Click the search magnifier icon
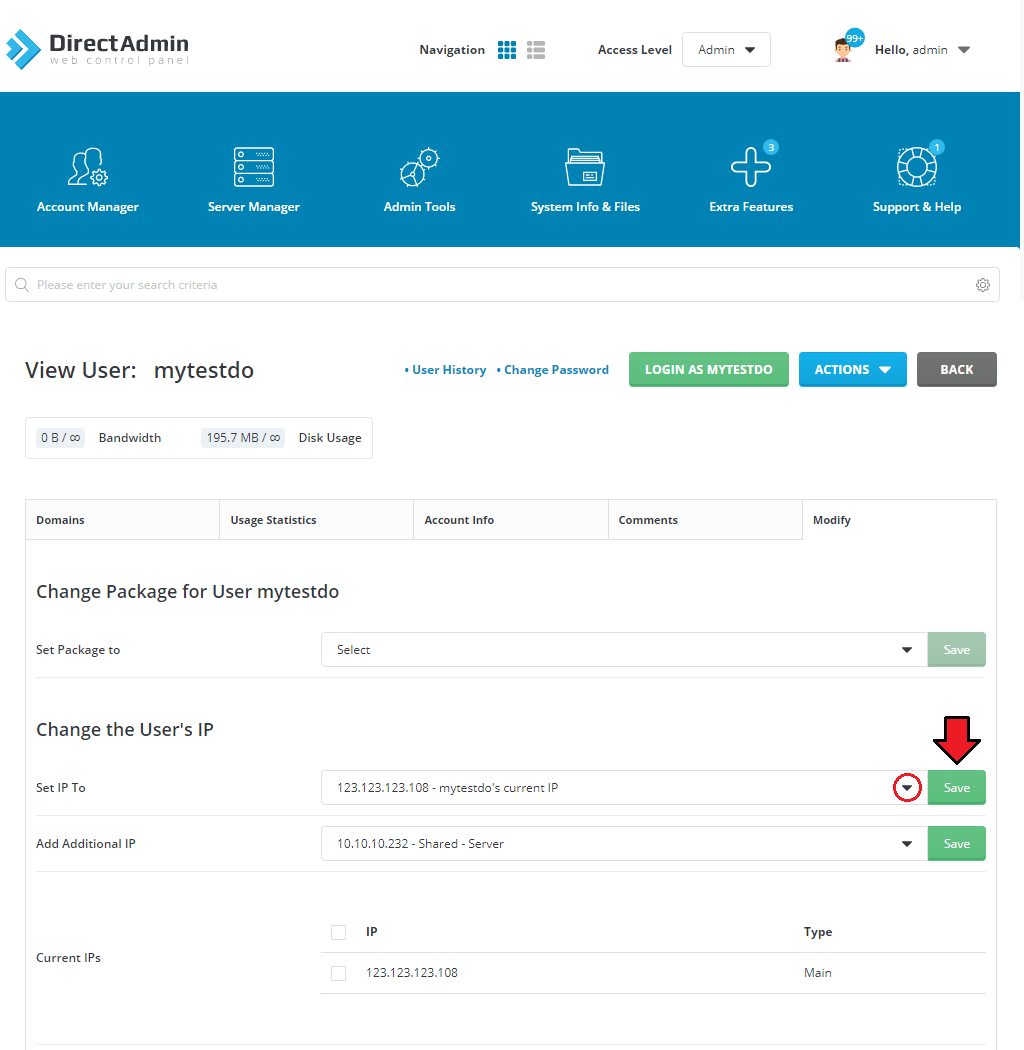The image size is (1024, 1050). (x=21, y=285)
